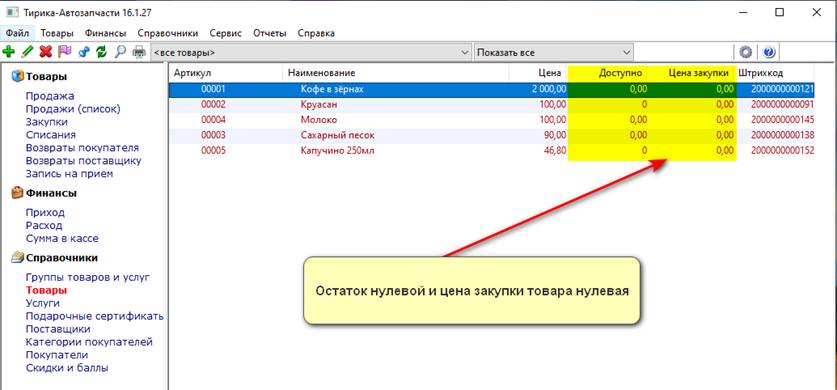Open Поставщики in sidebar

pos(58,329)
